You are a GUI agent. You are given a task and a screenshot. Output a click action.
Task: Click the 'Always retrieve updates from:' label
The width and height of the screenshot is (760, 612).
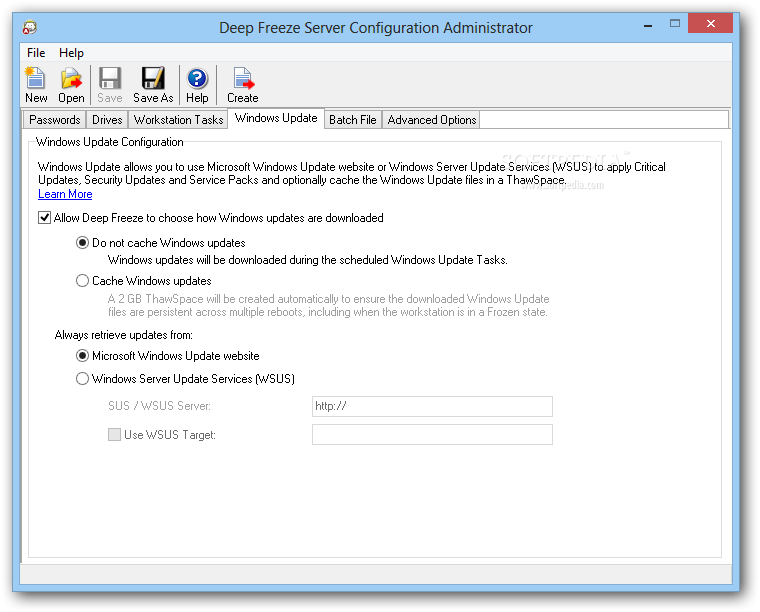[124, 335]
